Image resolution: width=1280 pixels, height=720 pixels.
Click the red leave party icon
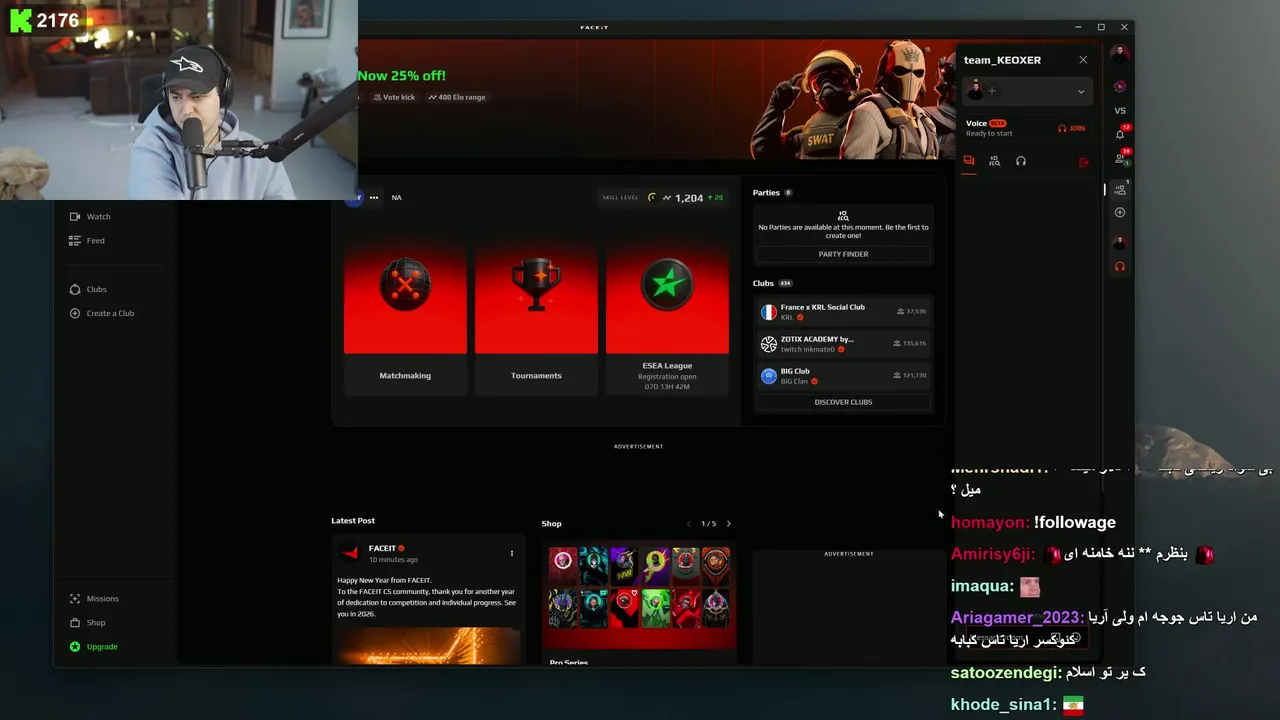click(x=1083, y=161)
